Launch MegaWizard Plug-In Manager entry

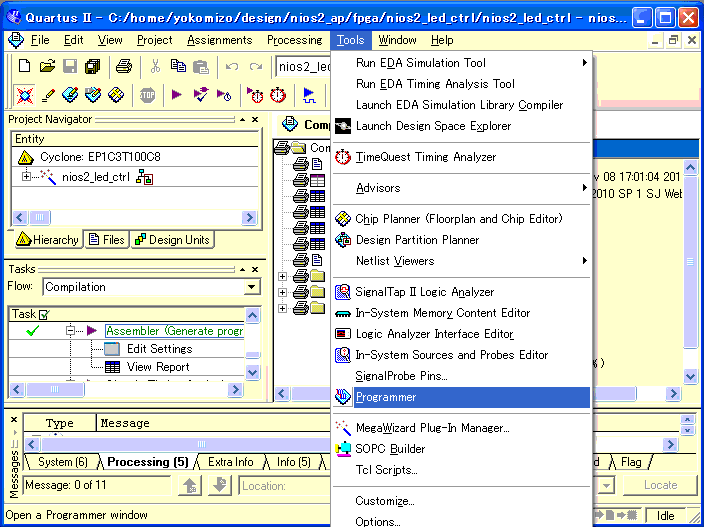coord(461,428)
